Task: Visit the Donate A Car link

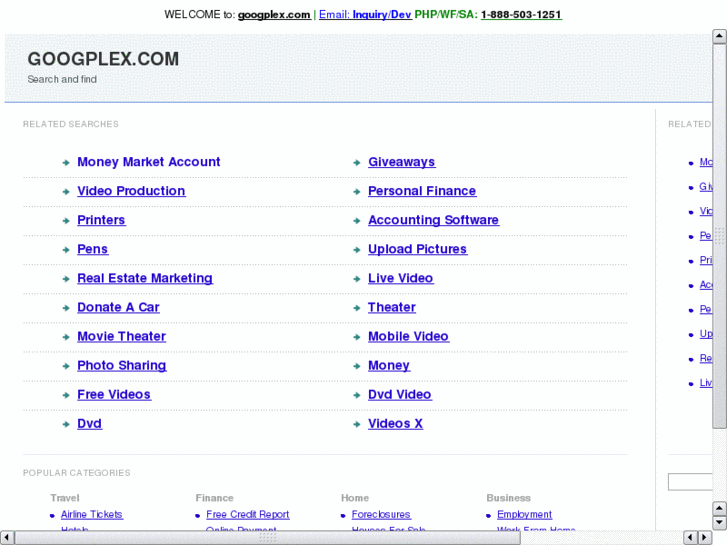Action: point(118,308)
